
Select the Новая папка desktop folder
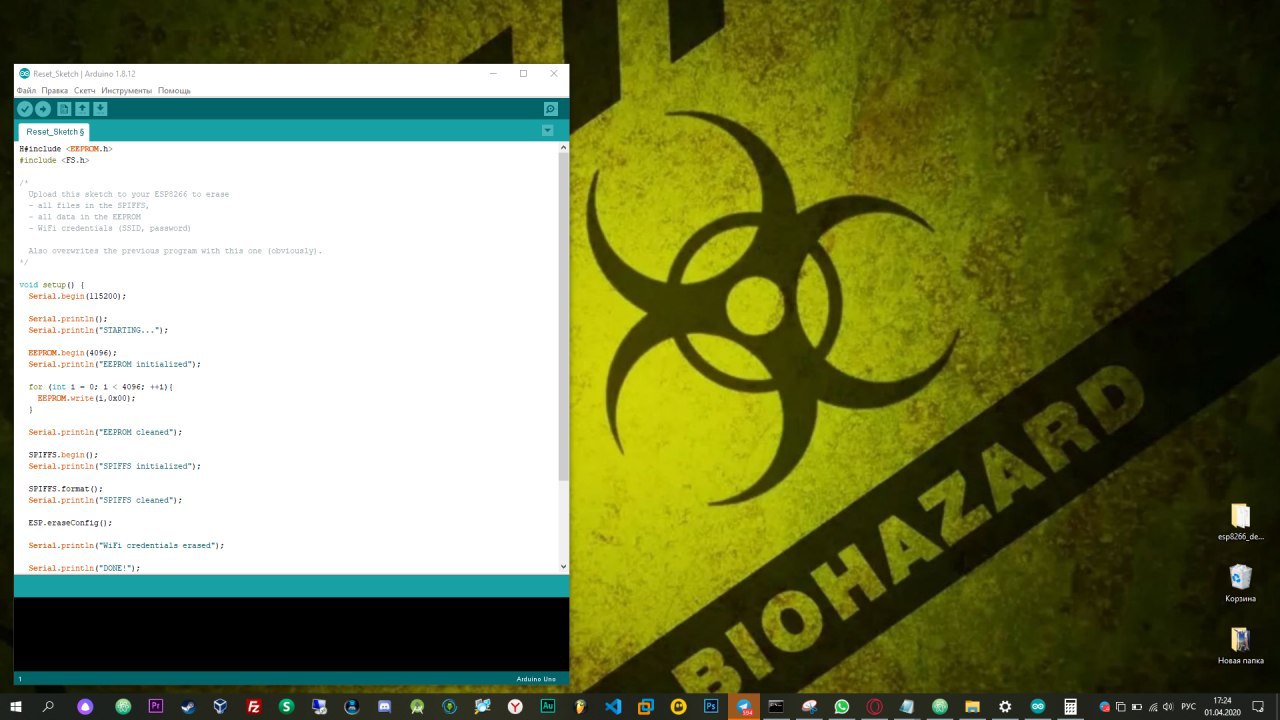tap(1240, 645)
